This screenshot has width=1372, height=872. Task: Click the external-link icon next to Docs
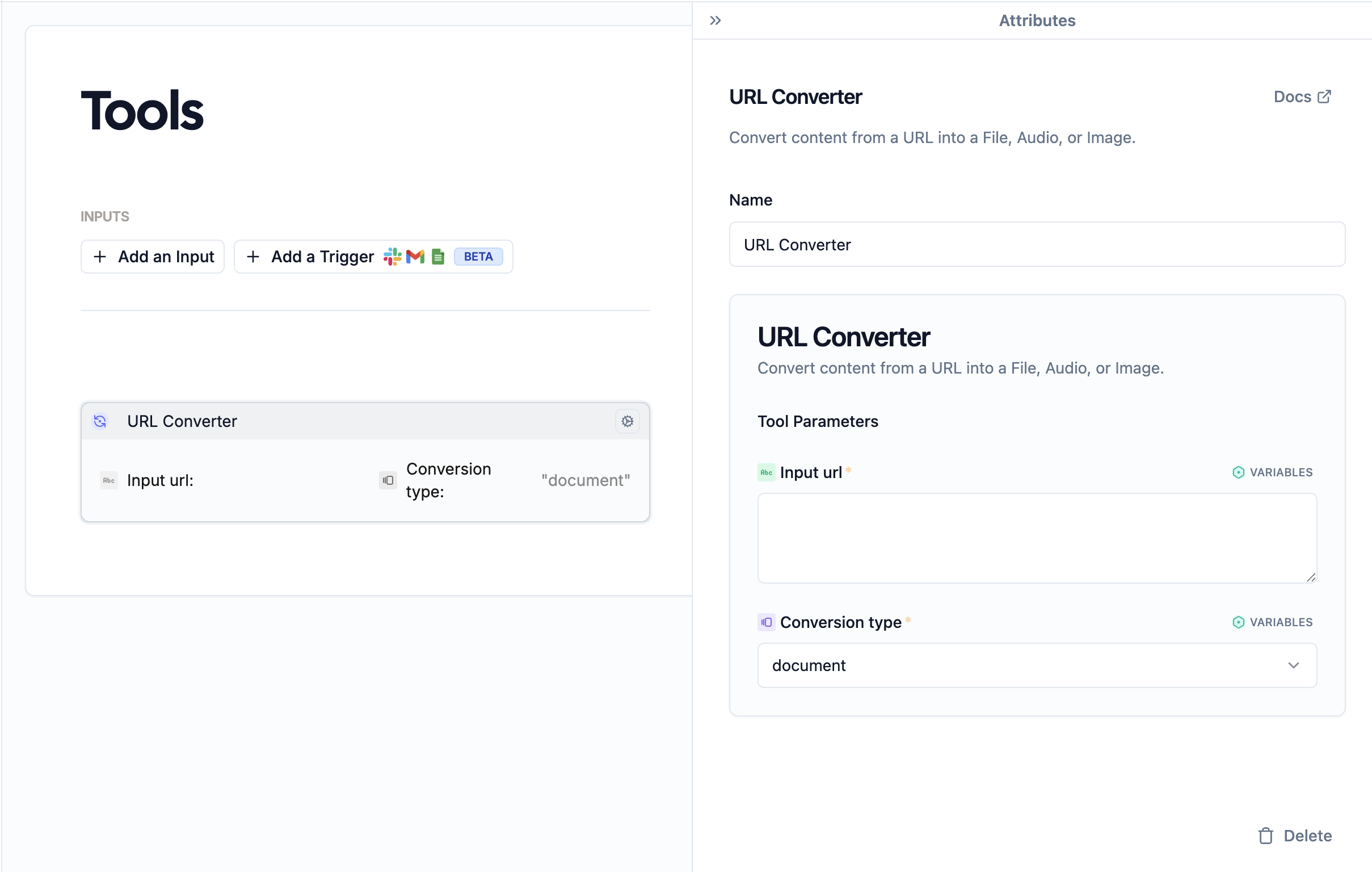(x=1324, y=97)
